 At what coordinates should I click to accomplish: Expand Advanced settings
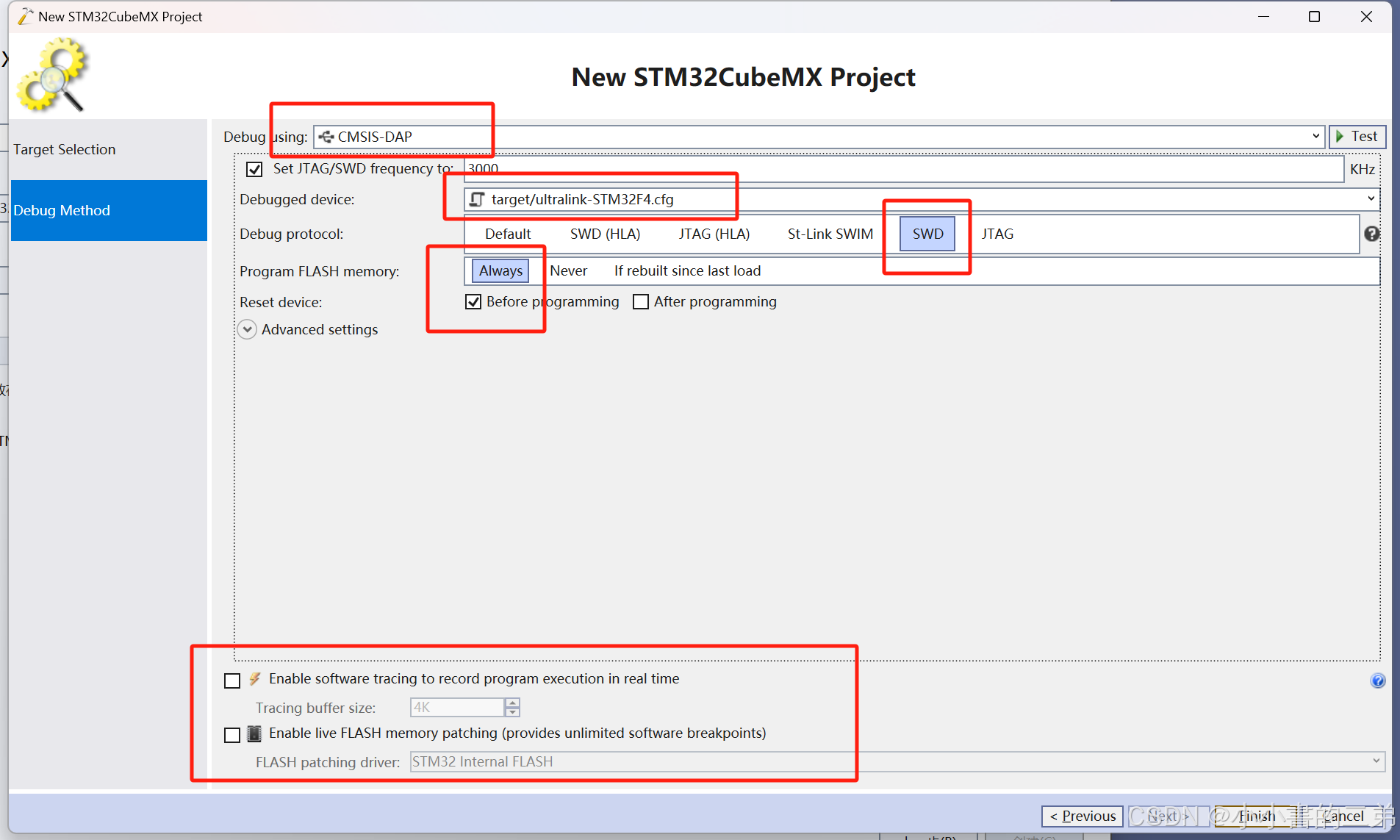tap(247, 329)
